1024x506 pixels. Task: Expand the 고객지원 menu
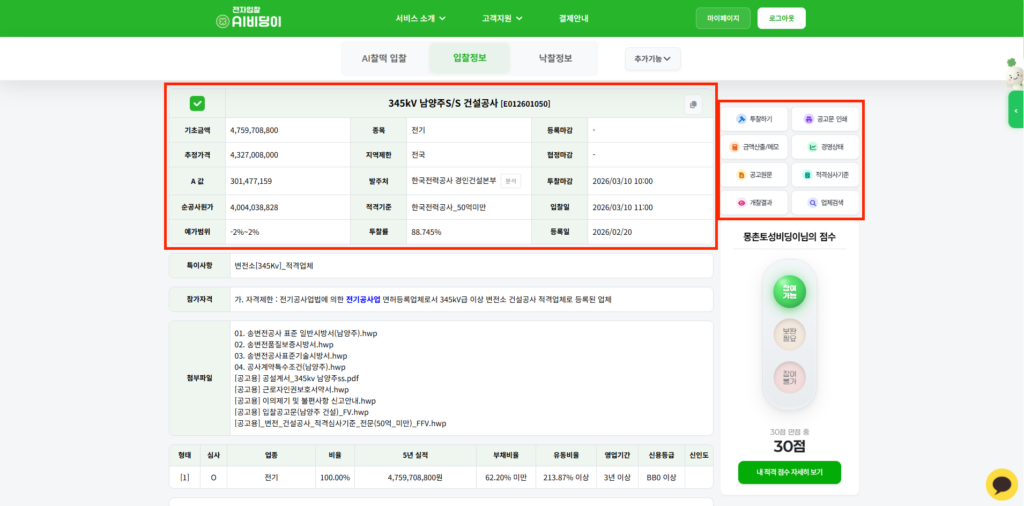[502, 18]
